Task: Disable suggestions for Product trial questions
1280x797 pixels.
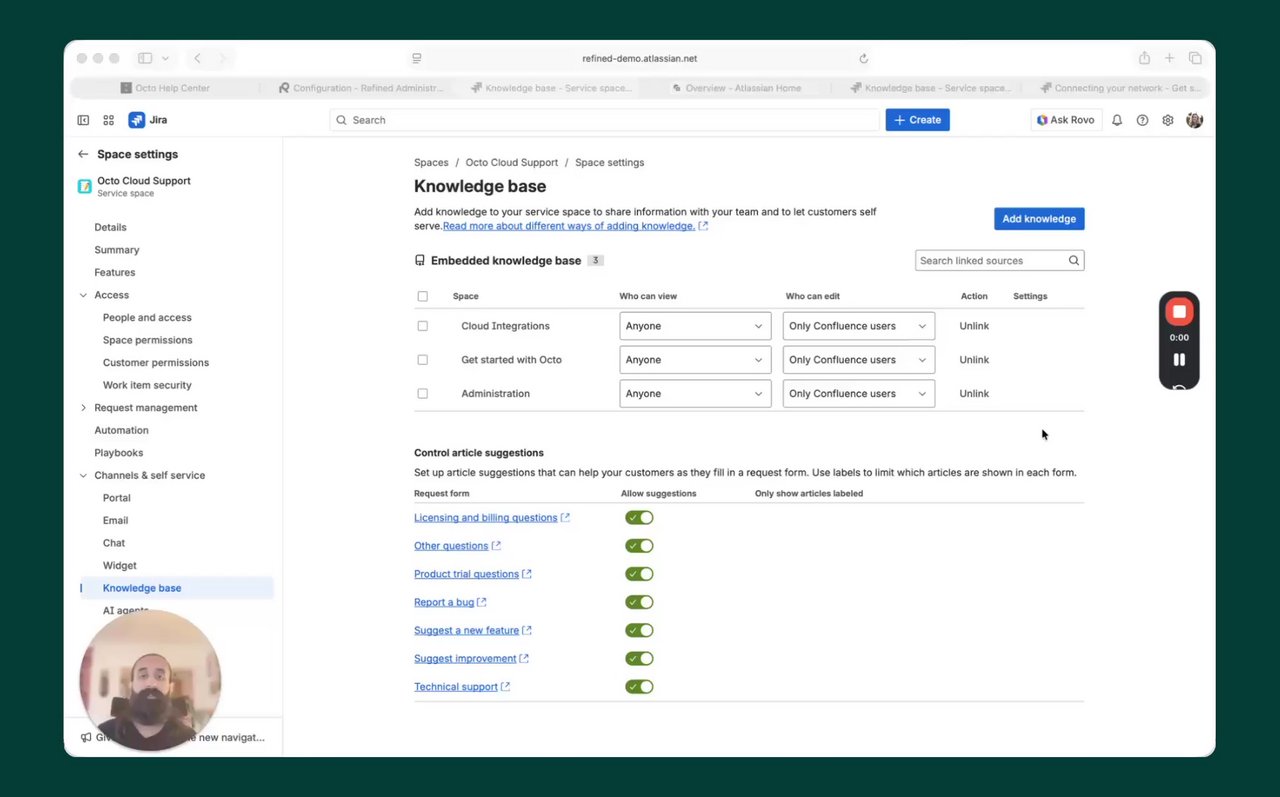Action: 639,574
